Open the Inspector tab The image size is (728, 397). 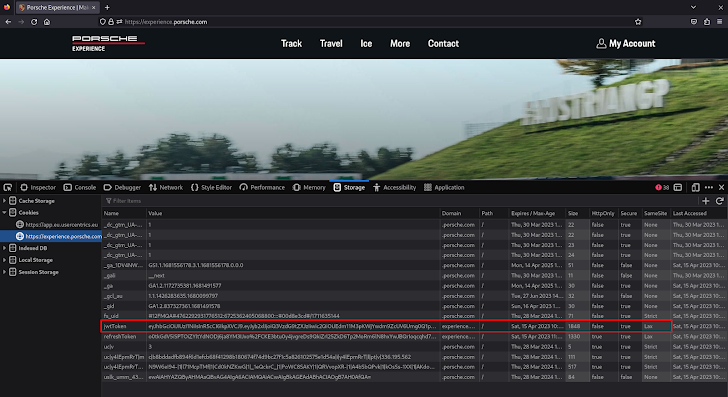click(x=38, y=188)
